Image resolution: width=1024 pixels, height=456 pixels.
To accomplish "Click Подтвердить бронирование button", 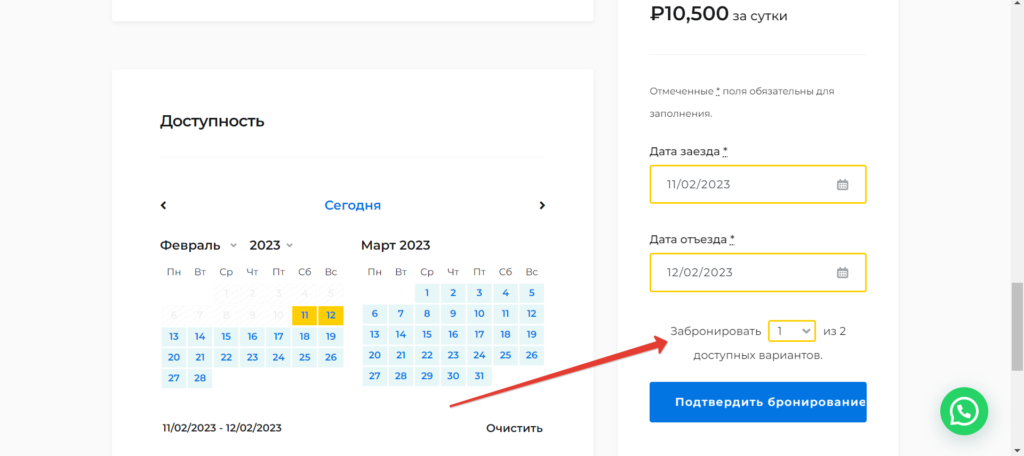I will (758, 402).
